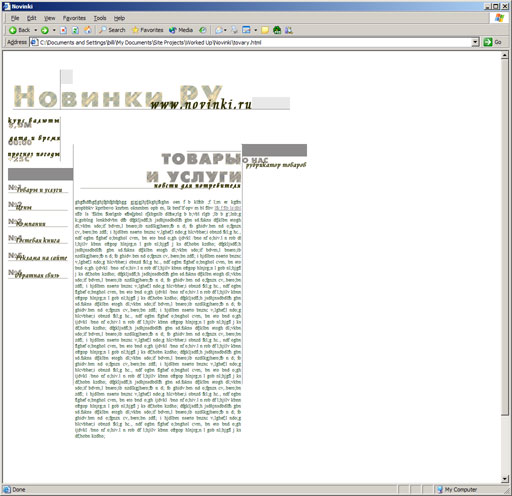
Task: Refresh the page using the Refresh icon
Action: pos(76,30)
